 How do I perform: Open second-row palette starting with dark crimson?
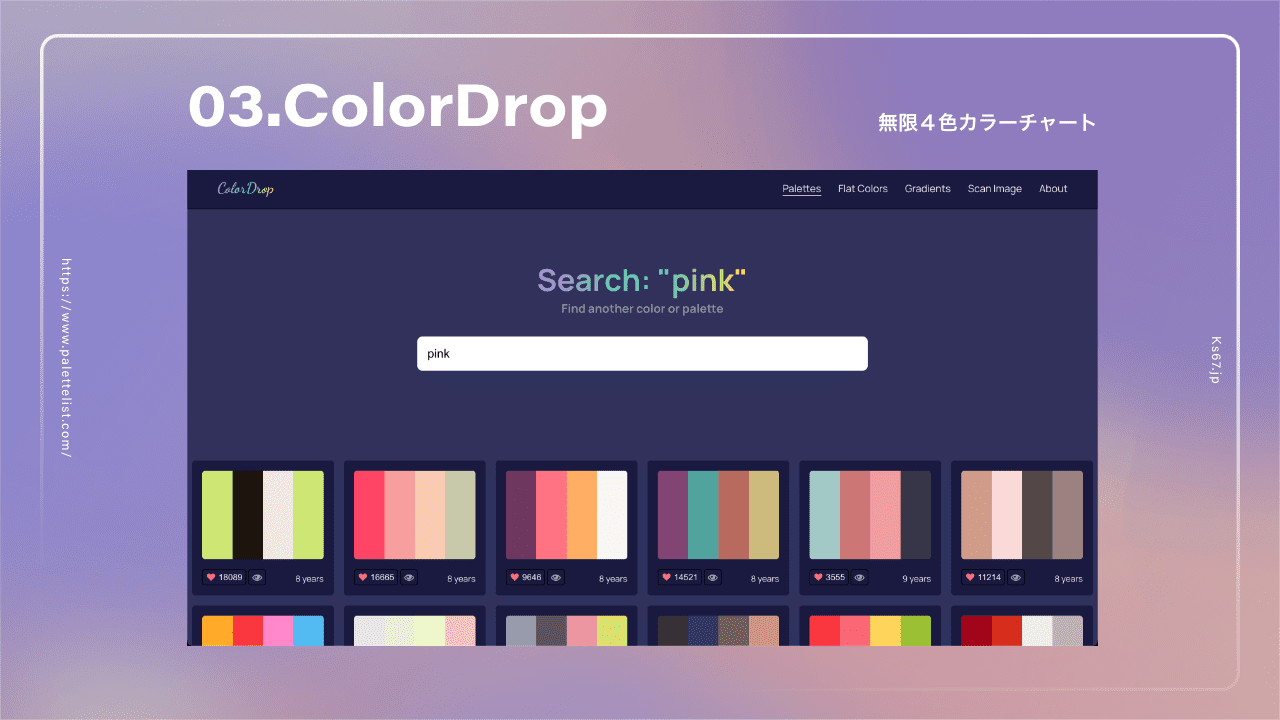(1022, 630)
